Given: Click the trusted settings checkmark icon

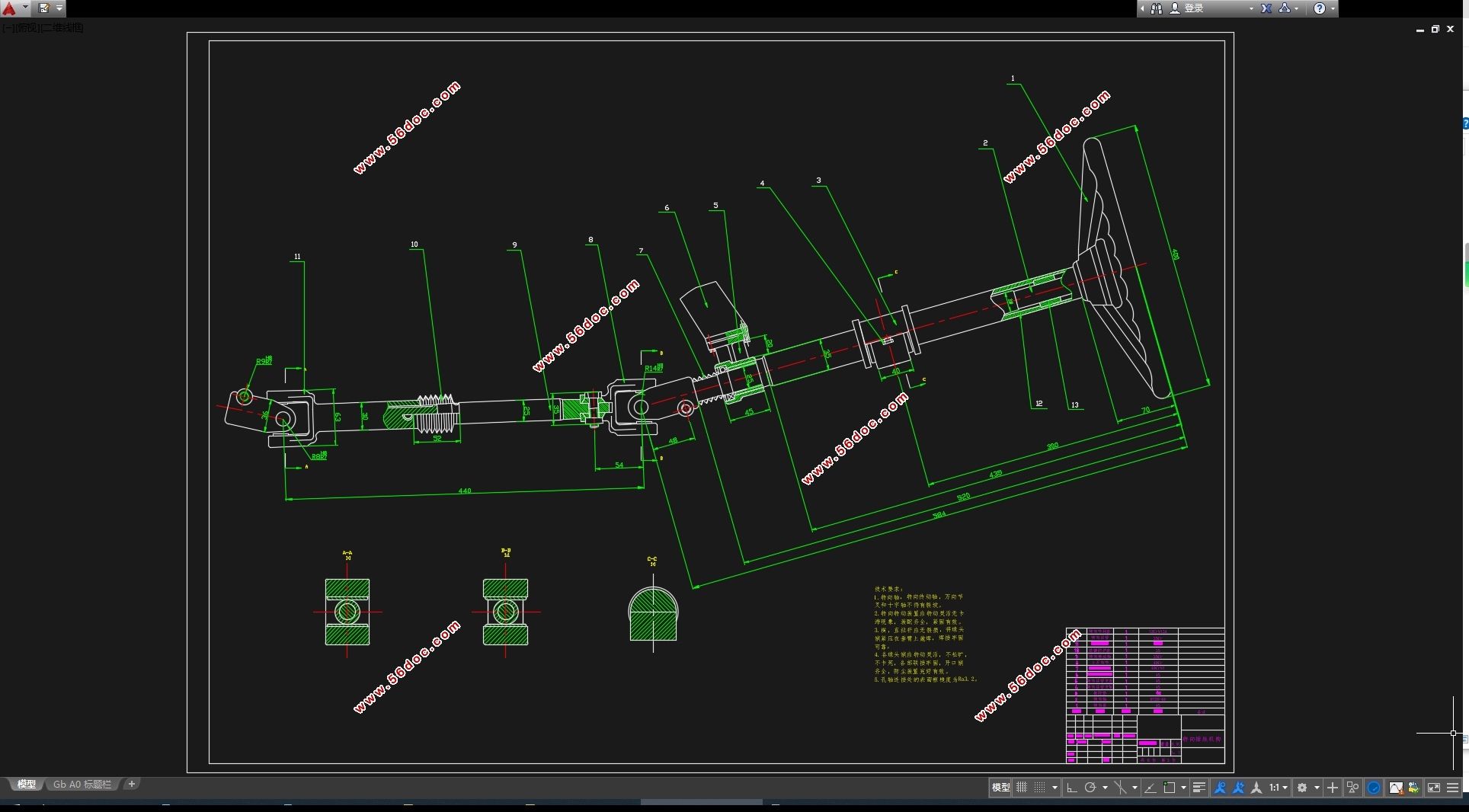Looking at the screenshot, I should click(1413, 788).
